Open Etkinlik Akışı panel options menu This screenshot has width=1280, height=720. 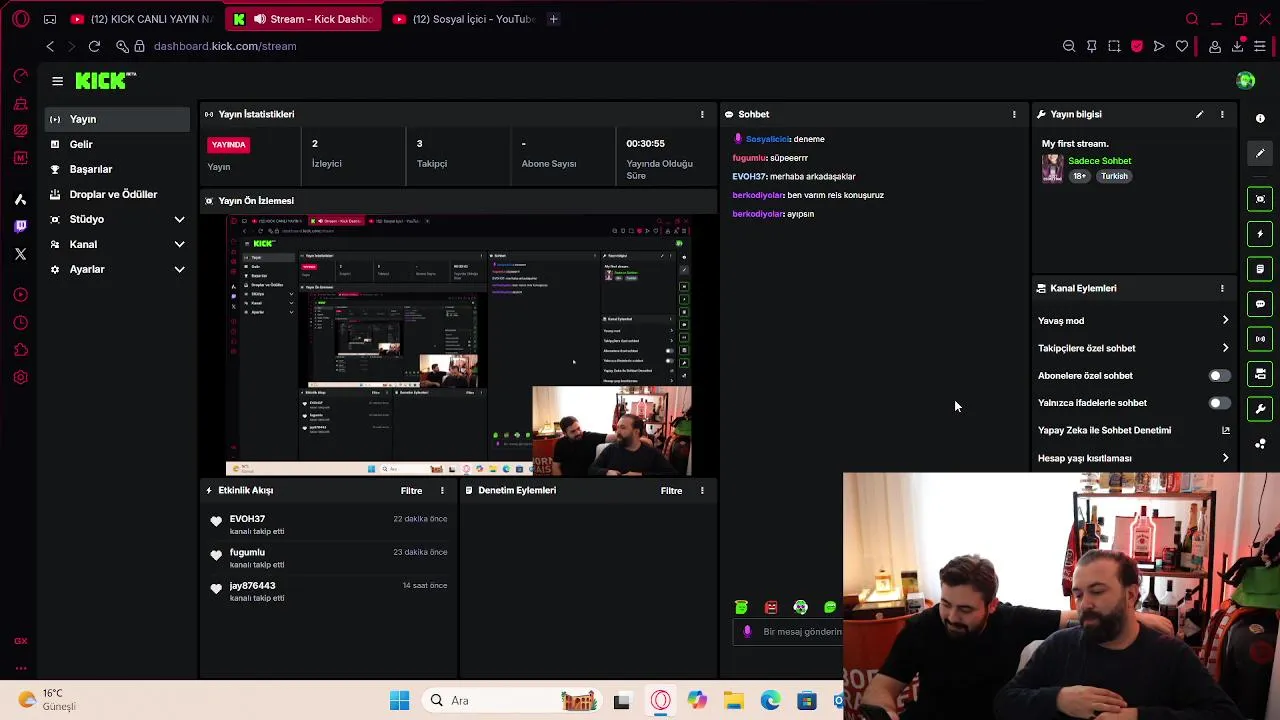pyautogui.click(x=442, y=491)
